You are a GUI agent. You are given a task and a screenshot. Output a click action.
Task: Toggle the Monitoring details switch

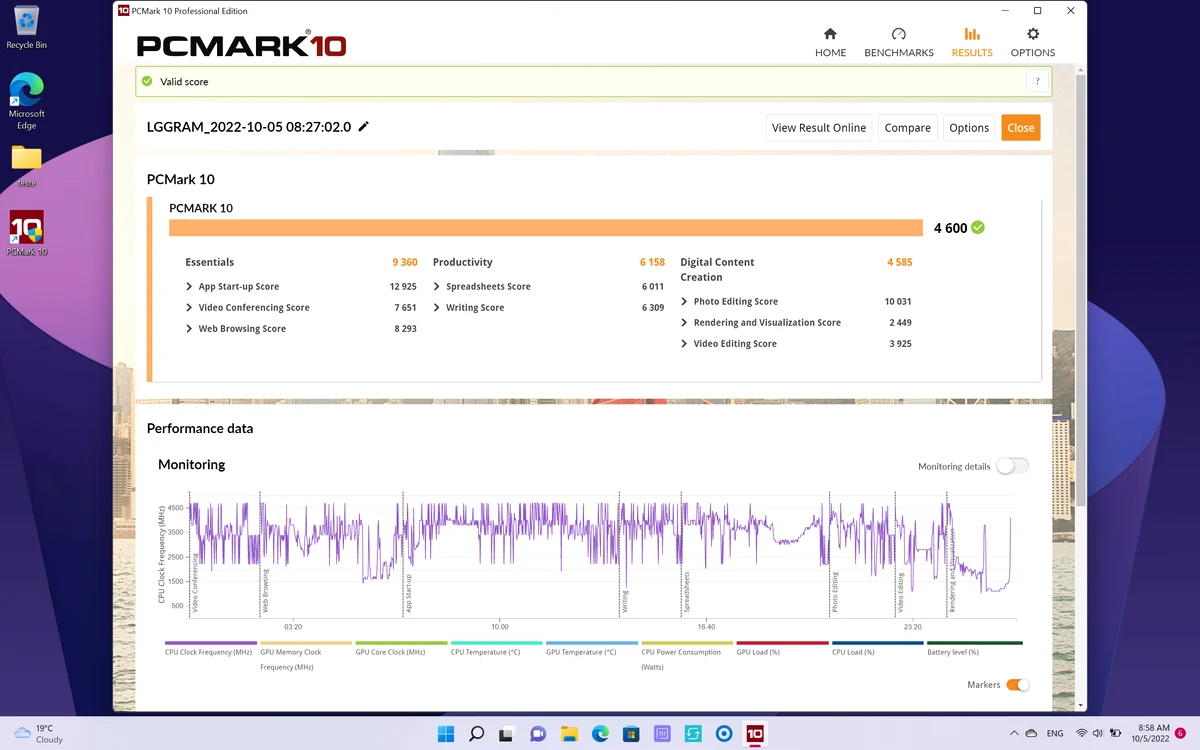tap(1012, 466)
